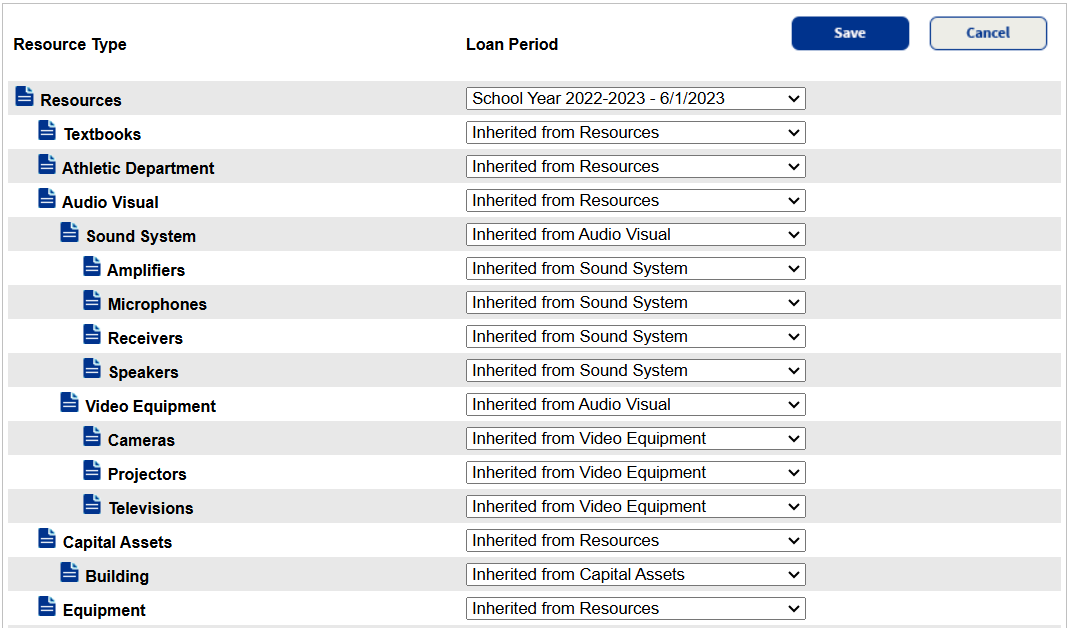Select the Receivers tree item
The height and width of the screenshot is (628, 1071).
pos(145,337)
